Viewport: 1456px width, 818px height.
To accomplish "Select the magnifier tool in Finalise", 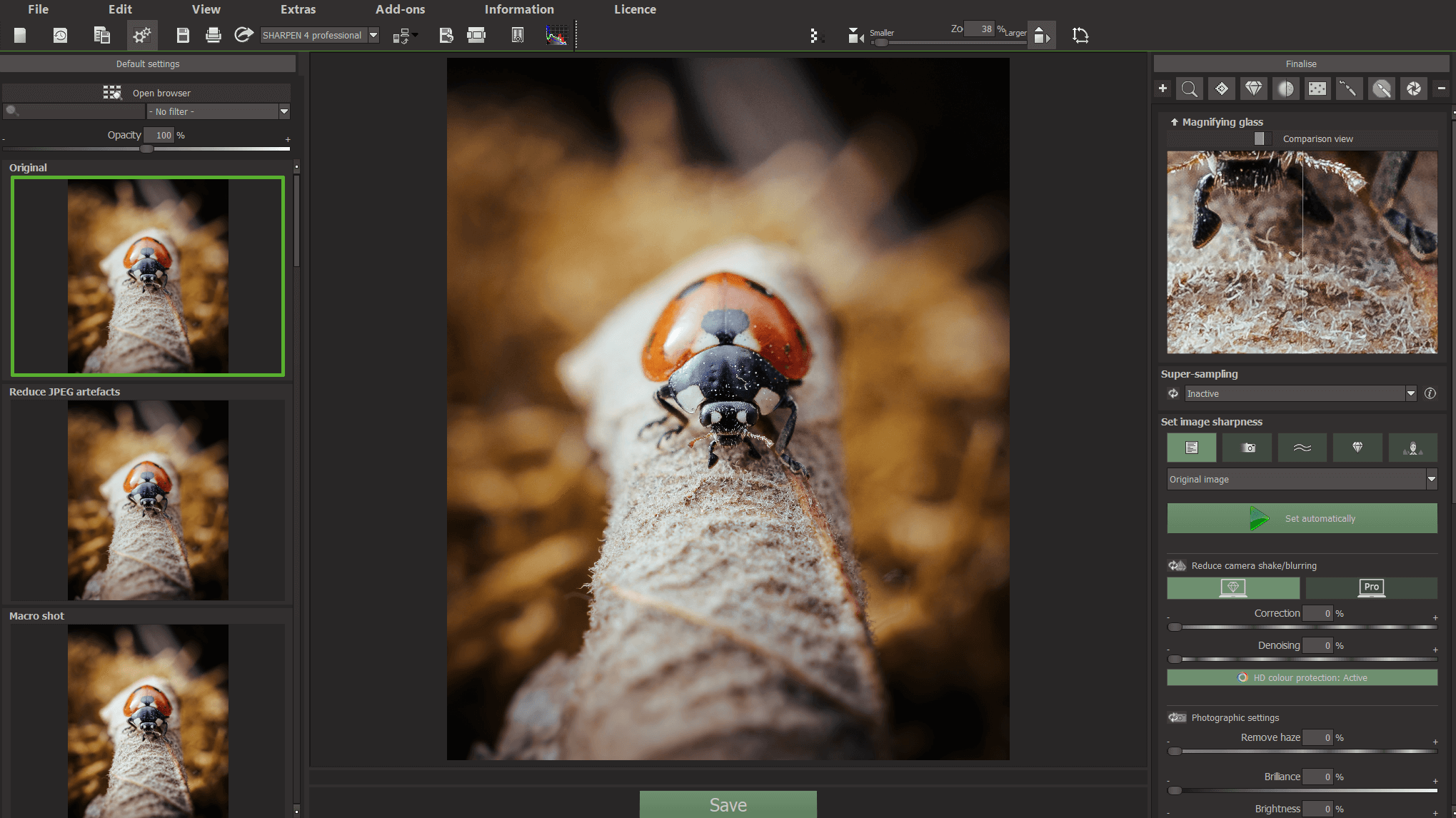I will 1190,89.
